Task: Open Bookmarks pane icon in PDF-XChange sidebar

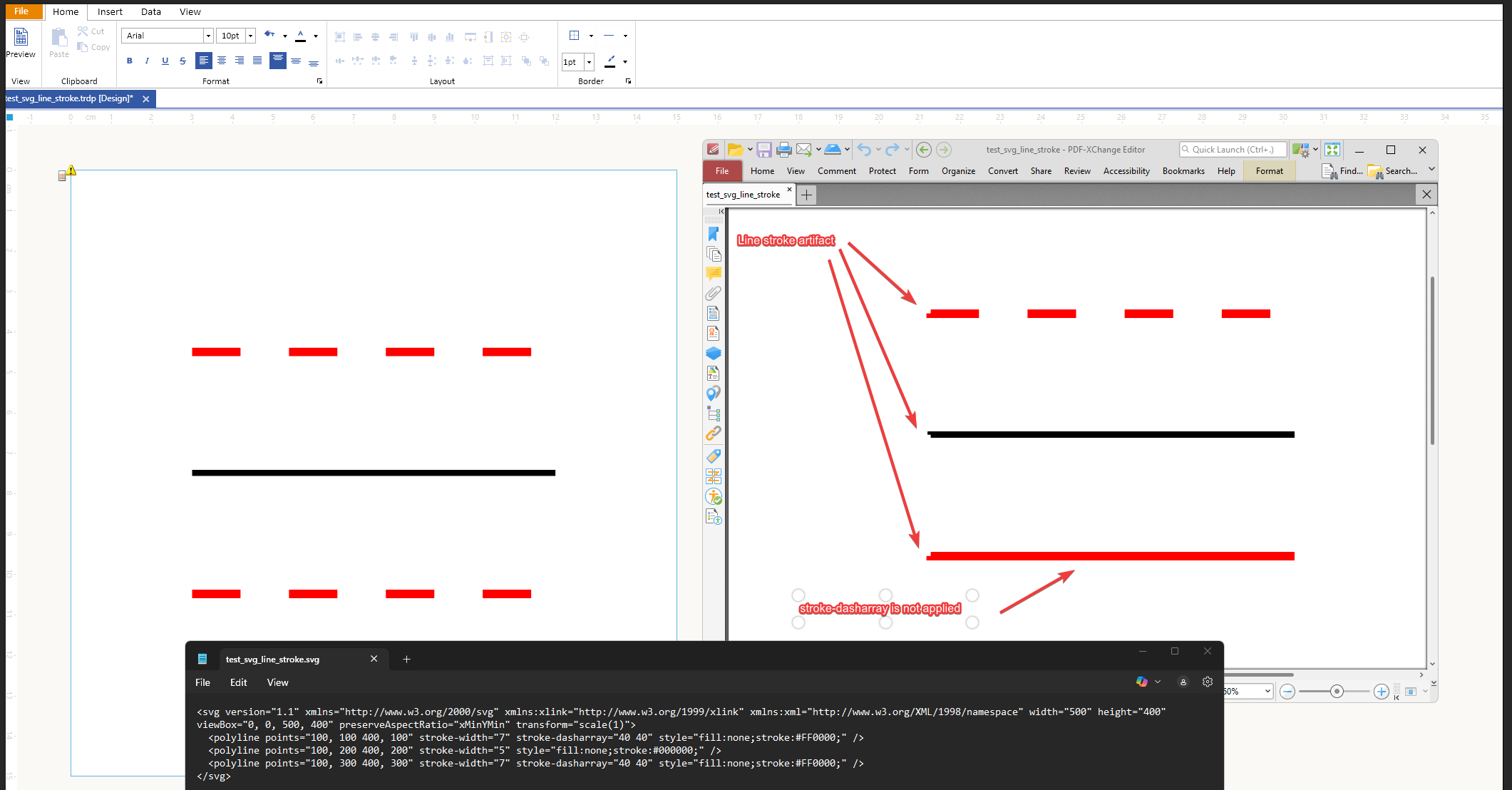Action: pyautogui.click(x=714, y=234)
